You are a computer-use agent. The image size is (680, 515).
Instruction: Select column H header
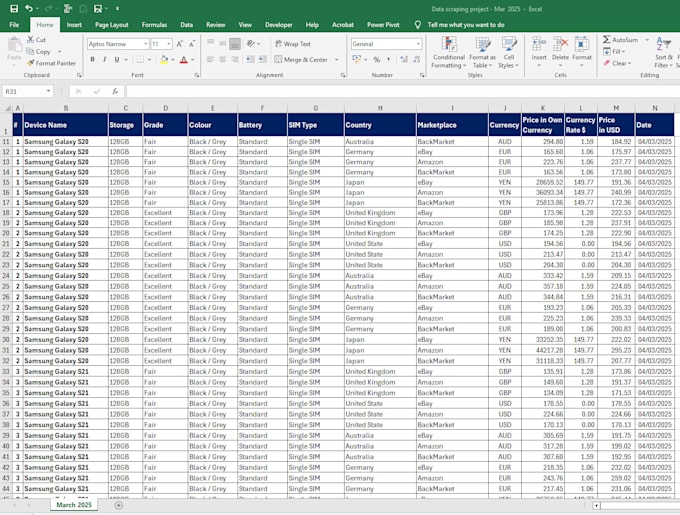380,108
